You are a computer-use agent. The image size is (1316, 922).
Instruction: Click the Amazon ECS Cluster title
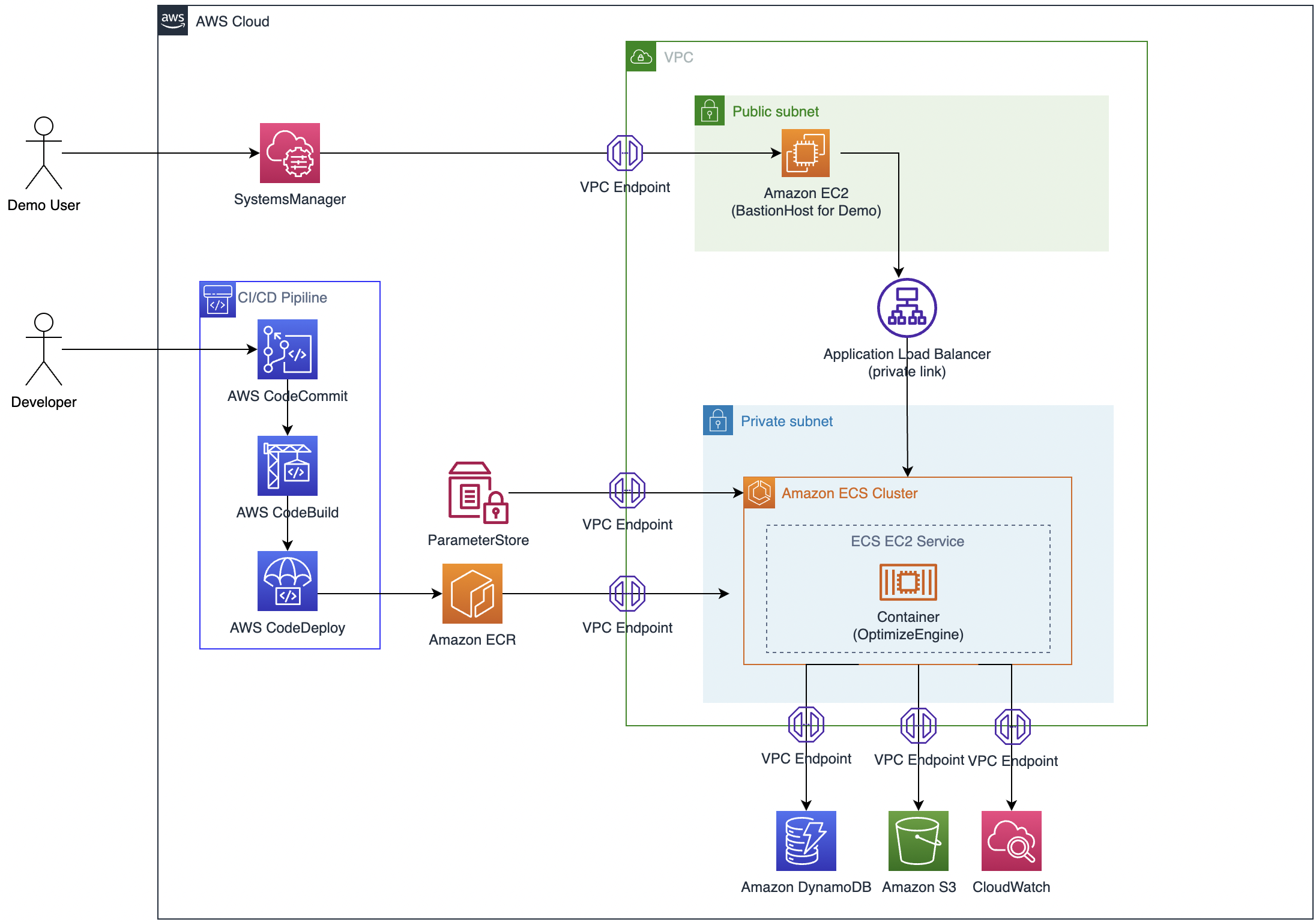click(849, 493)
